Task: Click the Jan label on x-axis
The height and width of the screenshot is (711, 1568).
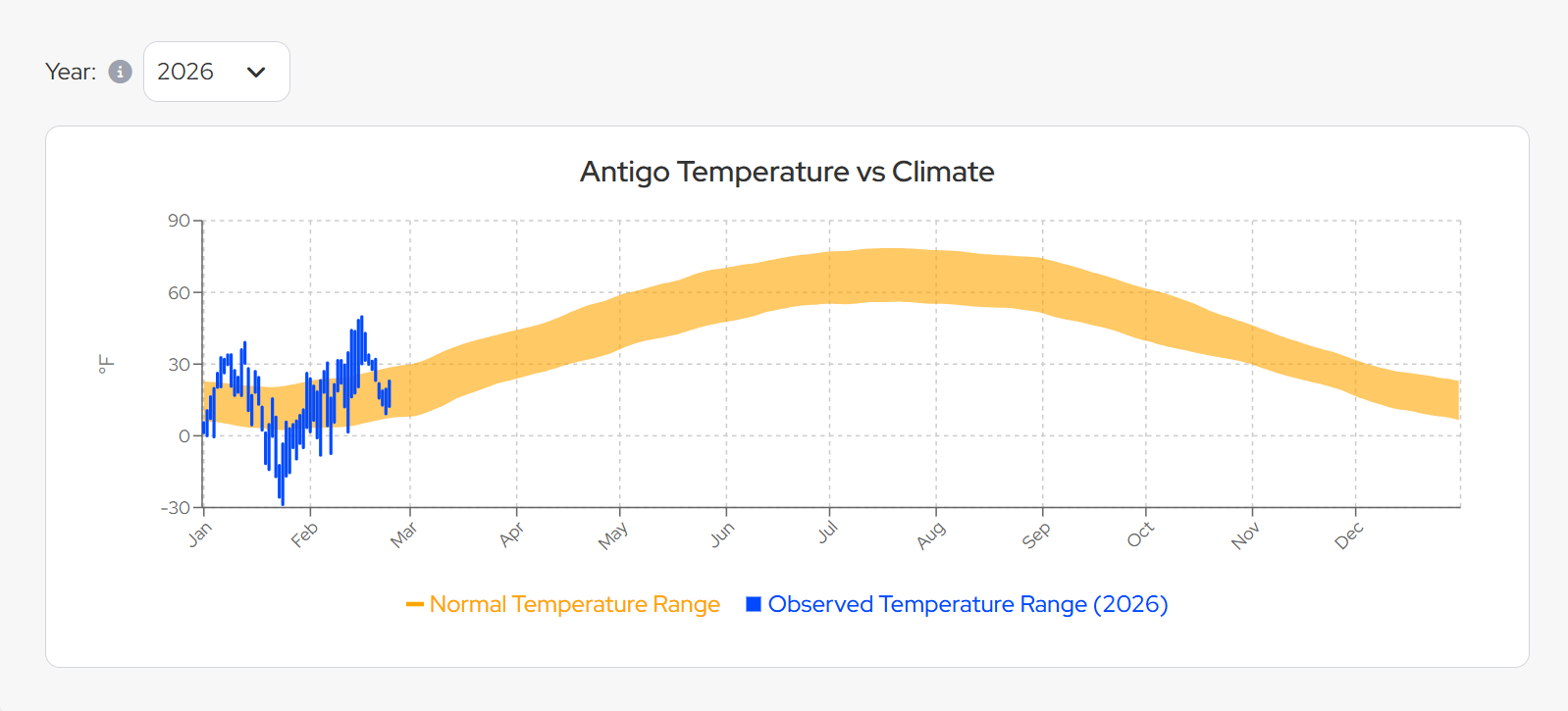Action: click(x=200, y=534)
